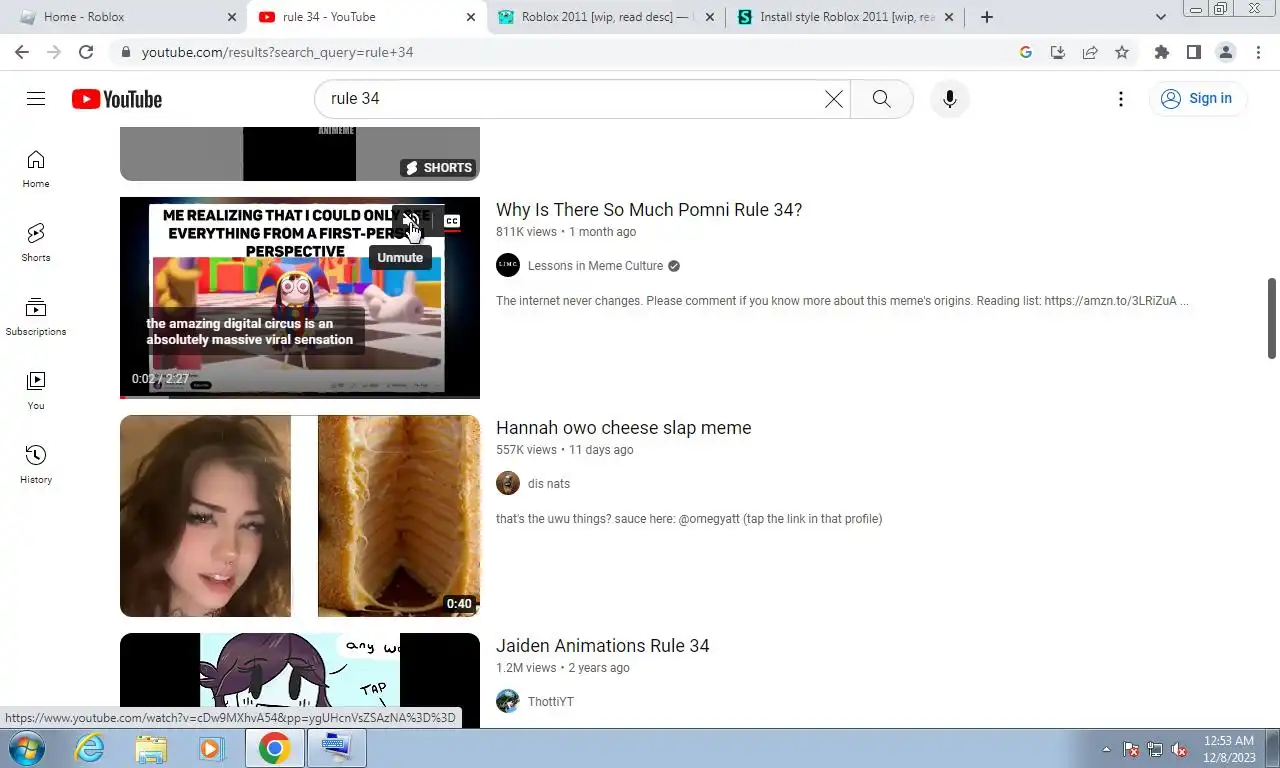The width and height of the screenshot is (1280, 768).
Task: Click the Action Center flag tray icon
Action: (1131, 749)
